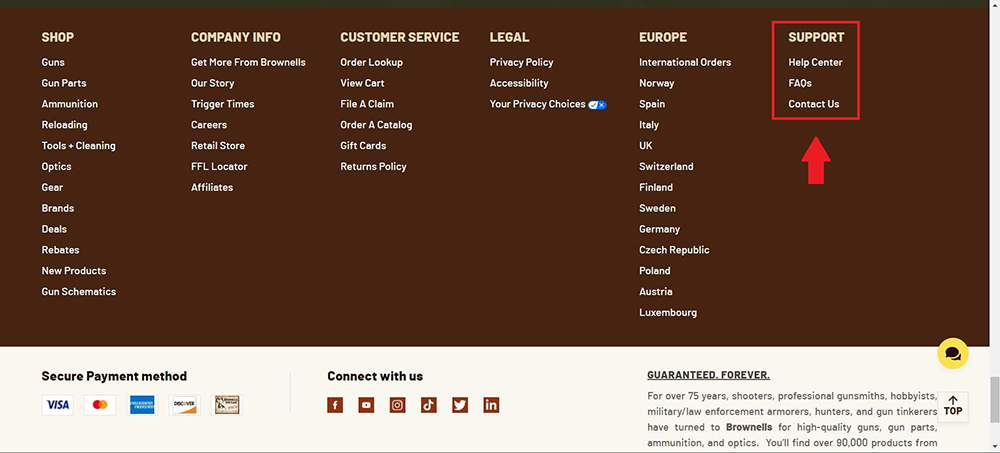Choose Czech Republic under Europe

(x=674, y=250)
